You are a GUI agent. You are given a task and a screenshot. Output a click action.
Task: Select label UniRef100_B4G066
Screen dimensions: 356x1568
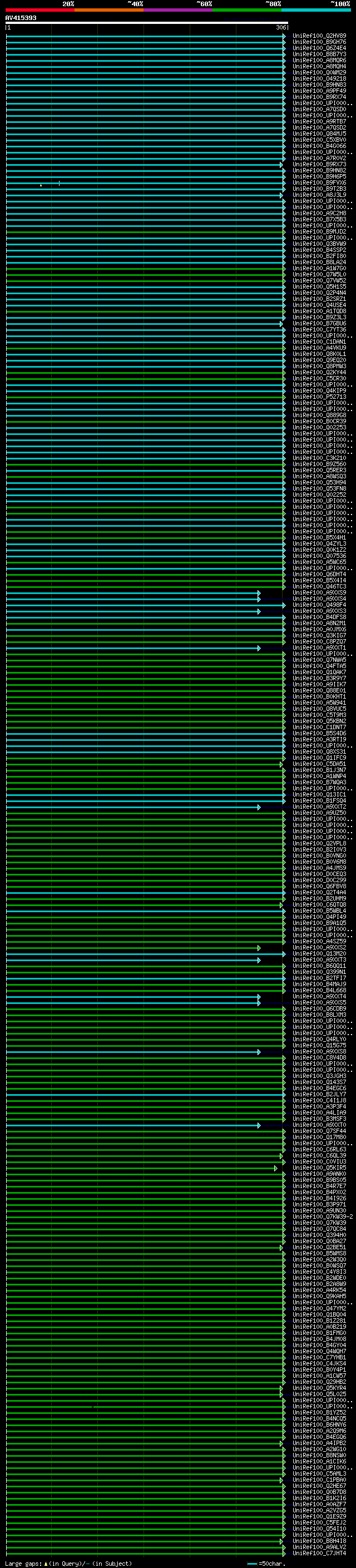(x=319, y=146)
